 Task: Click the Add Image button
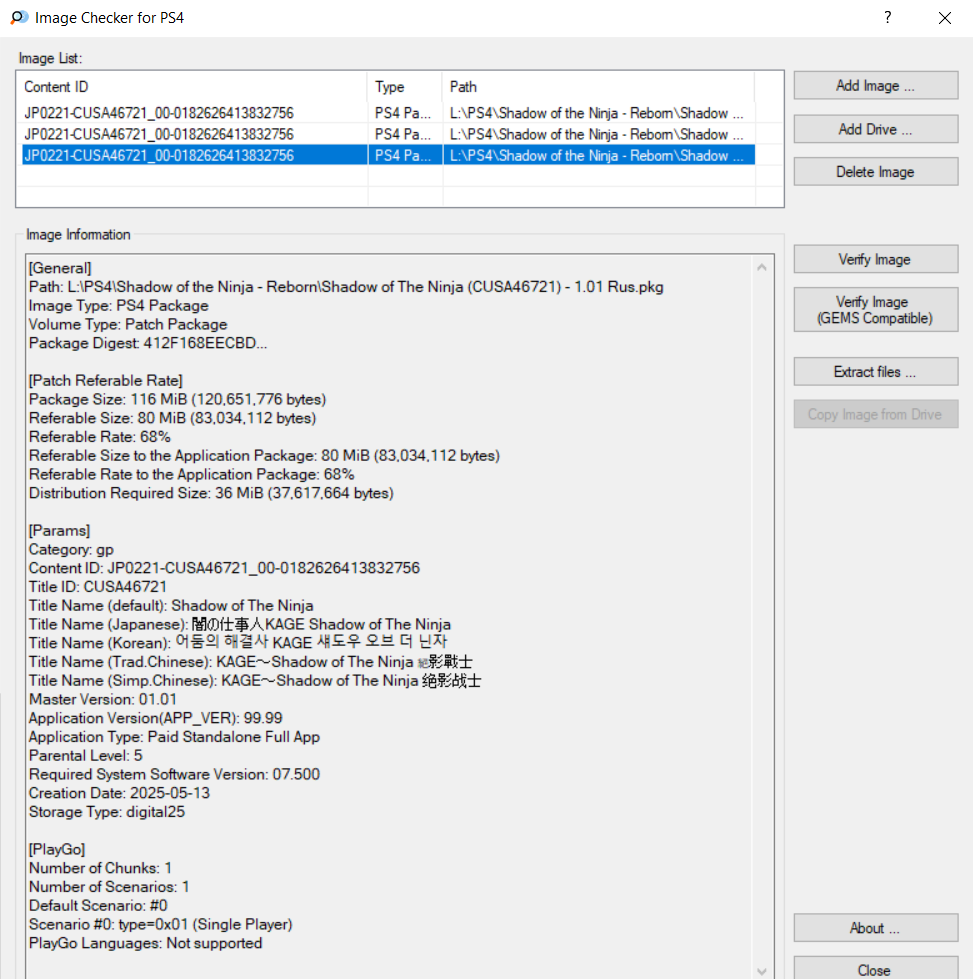coord(876,86)
